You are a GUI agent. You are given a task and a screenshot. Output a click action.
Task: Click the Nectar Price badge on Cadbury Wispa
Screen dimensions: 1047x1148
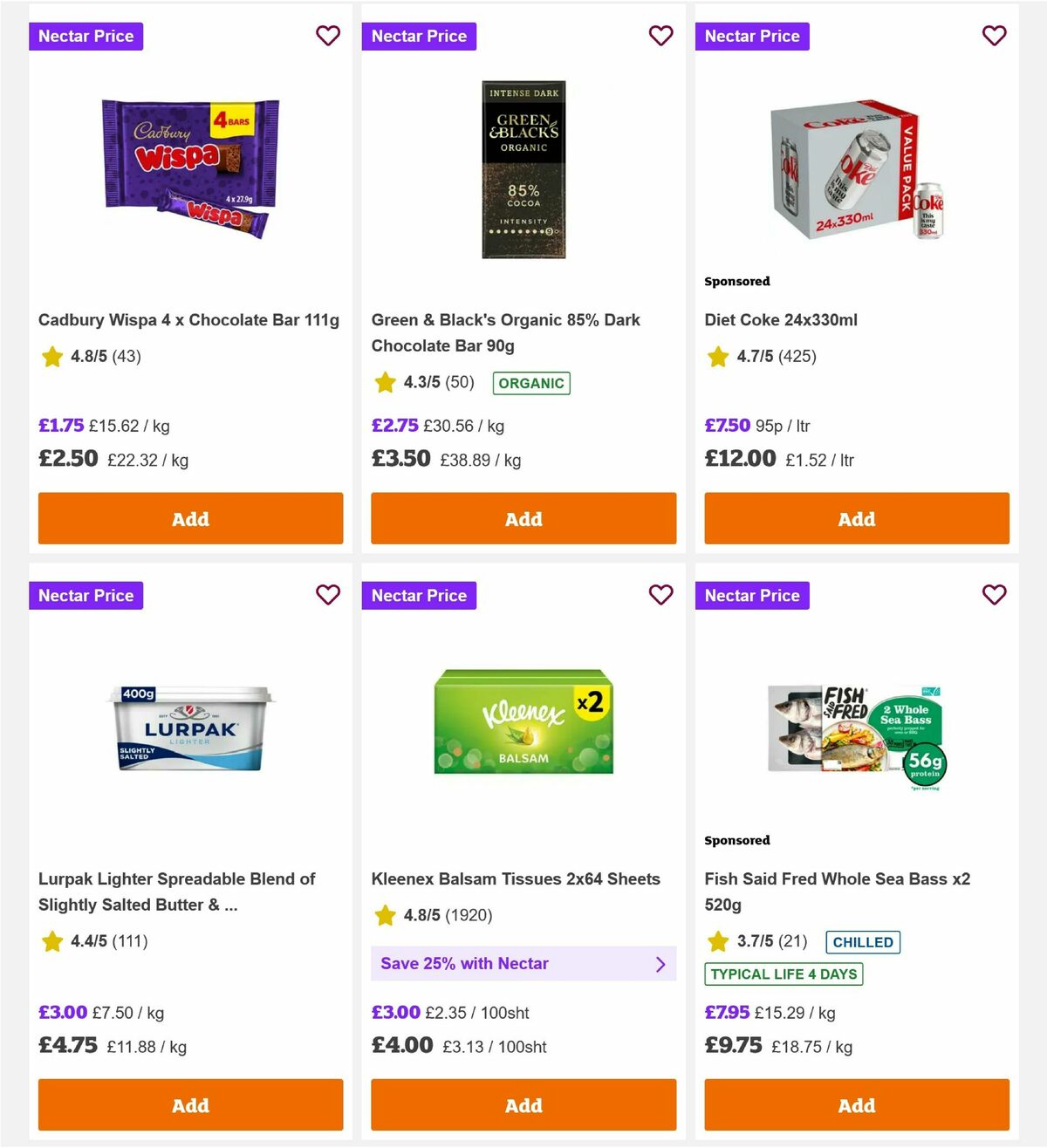(x=86, y=36)
